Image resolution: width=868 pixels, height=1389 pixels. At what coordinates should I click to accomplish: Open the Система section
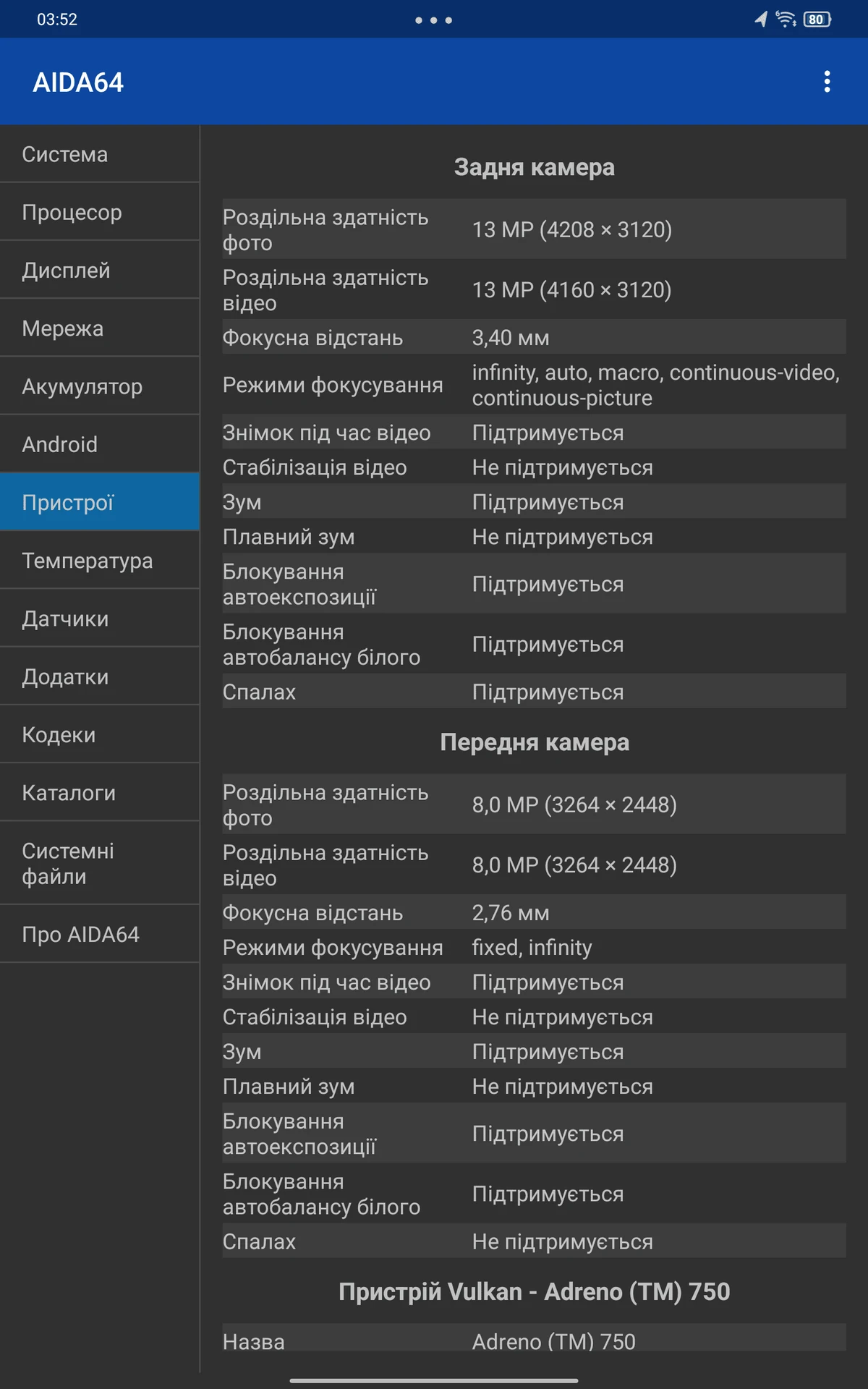click(x=100, y=154)
